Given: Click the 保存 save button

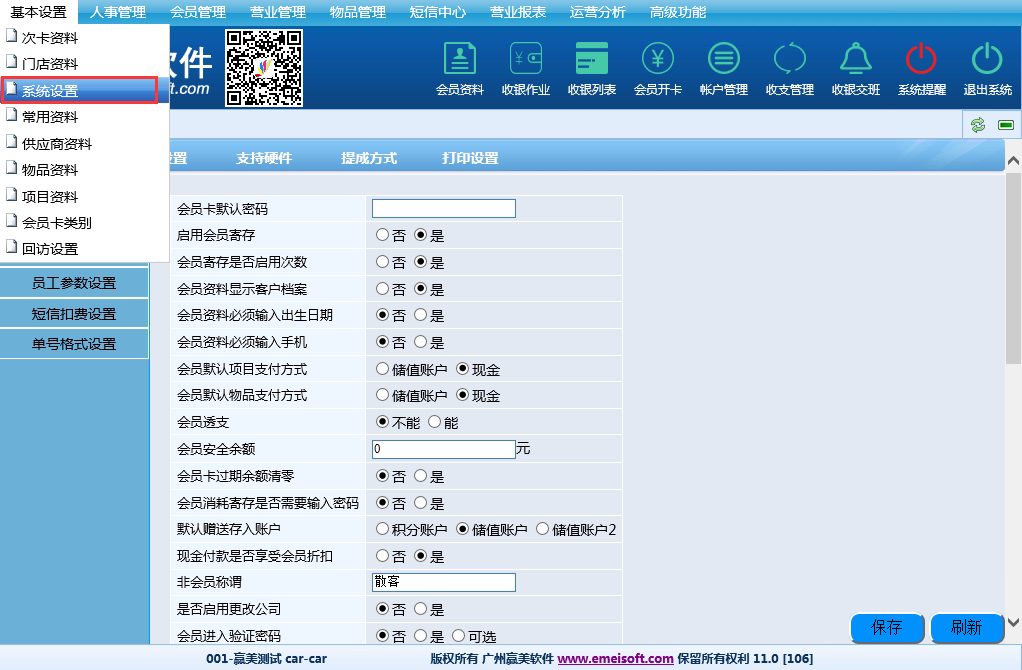Looking at the screenshot, I should [x=886, y=628].
